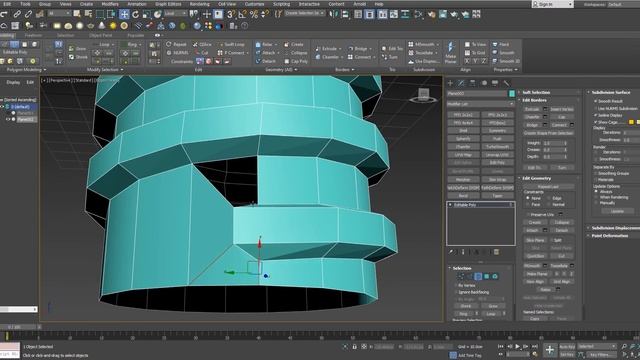Click the object color swatch beside name

click(512, 94)
